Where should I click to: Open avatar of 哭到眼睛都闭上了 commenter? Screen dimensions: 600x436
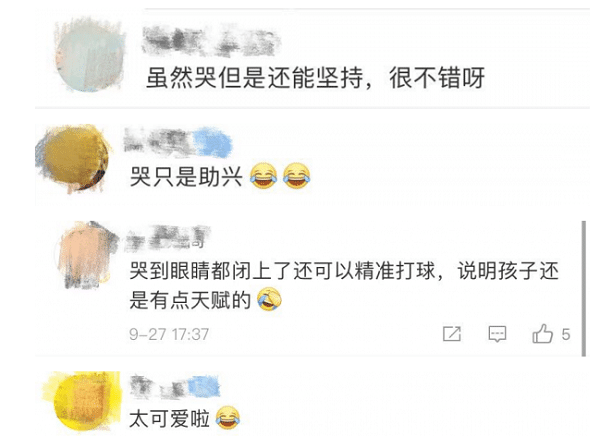click(87, 255)
